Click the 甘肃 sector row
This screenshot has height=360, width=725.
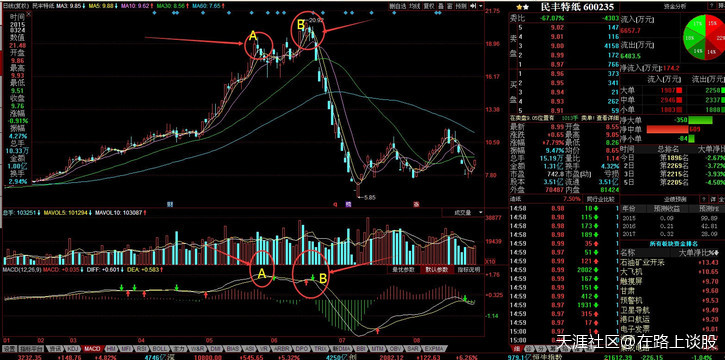click(671, 291)
